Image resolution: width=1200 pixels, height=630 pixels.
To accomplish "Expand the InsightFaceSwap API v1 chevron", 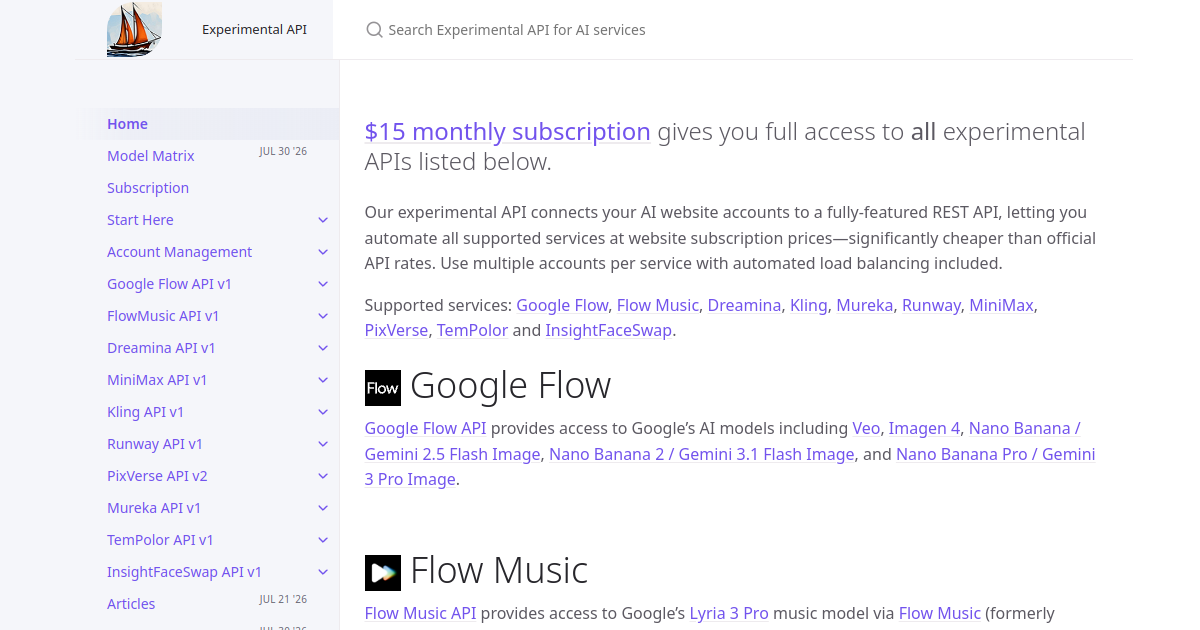I will 323,572.
